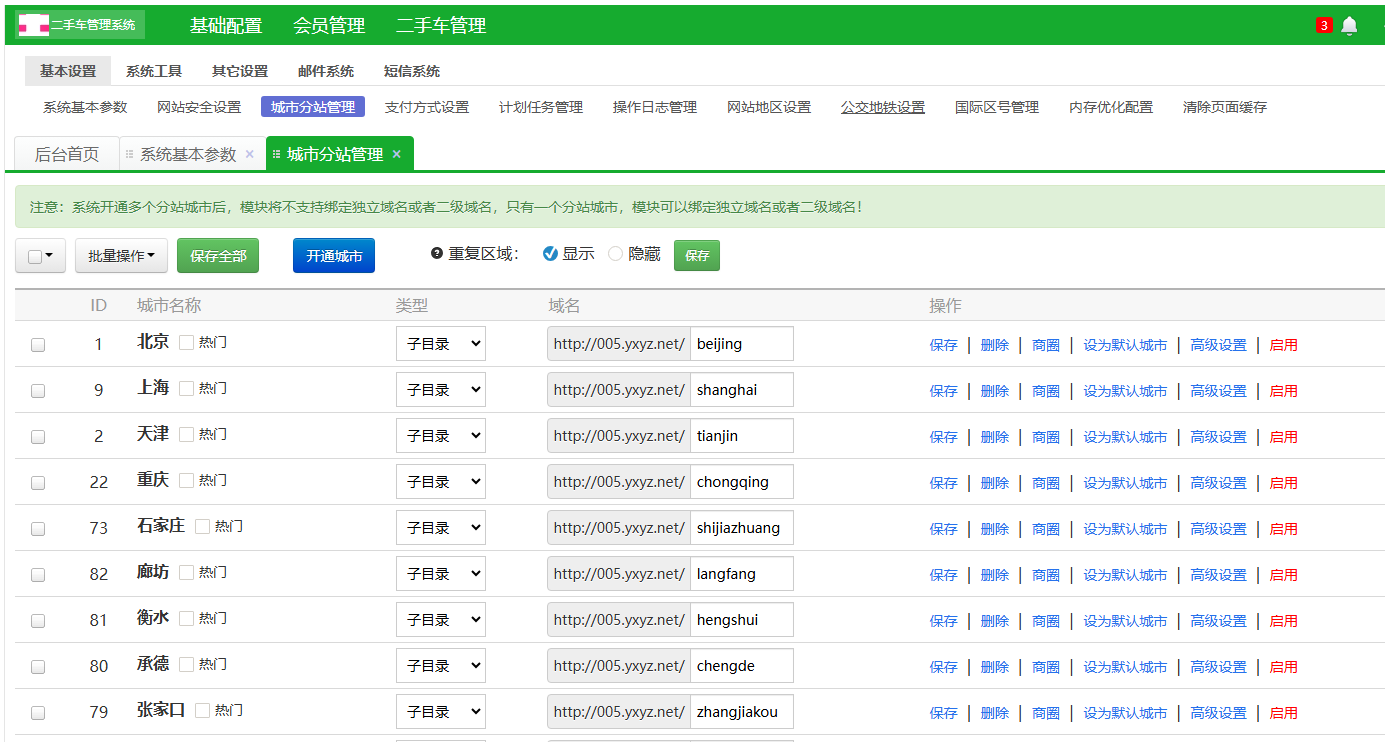Viewport: 1385px width, 742px height.
Task: Open the 类型 dropdown for 北京
Action: point(441,344)
